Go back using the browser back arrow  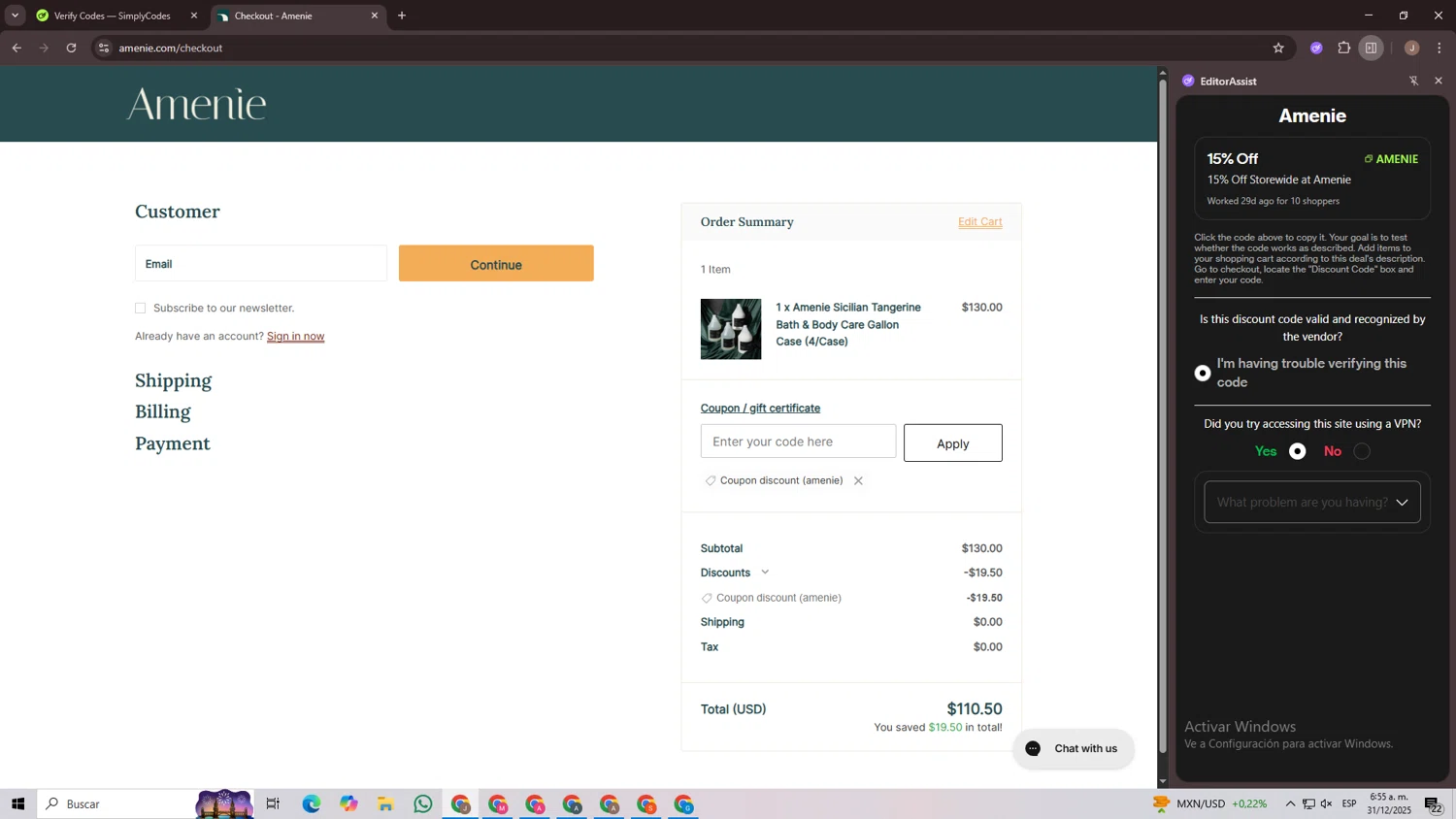17,48
